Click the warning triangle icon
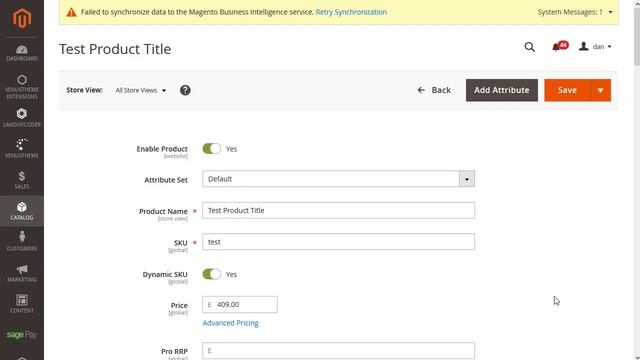Screen dimensions: 640x360 coord(71,12)
